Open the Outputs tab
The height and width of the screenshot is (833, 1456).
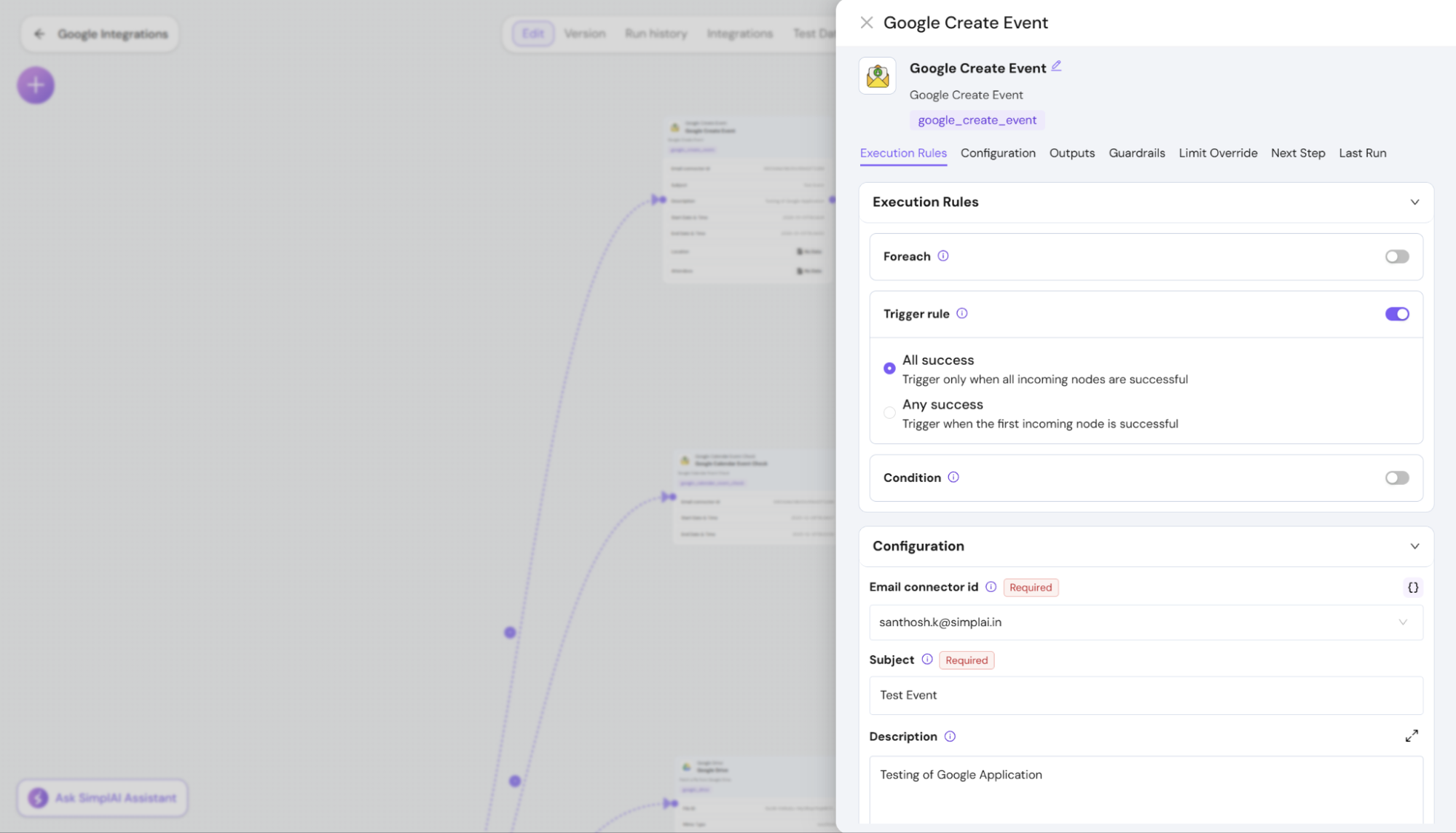(x=1071, y=153)
